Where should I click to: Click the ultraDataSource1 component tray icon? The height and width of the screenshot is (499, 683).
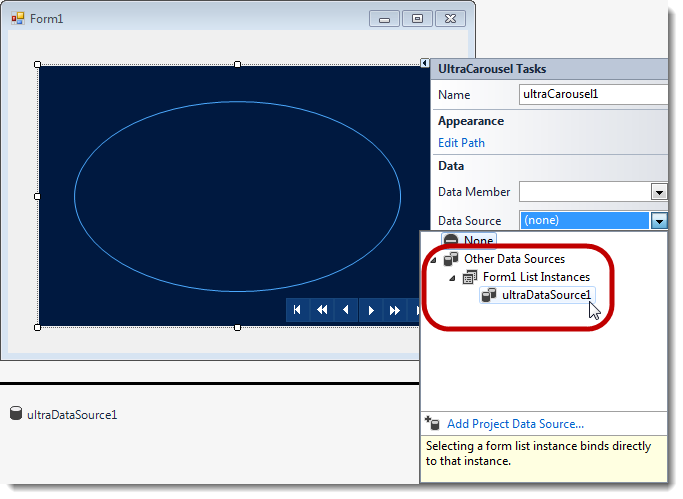(16, 414)
